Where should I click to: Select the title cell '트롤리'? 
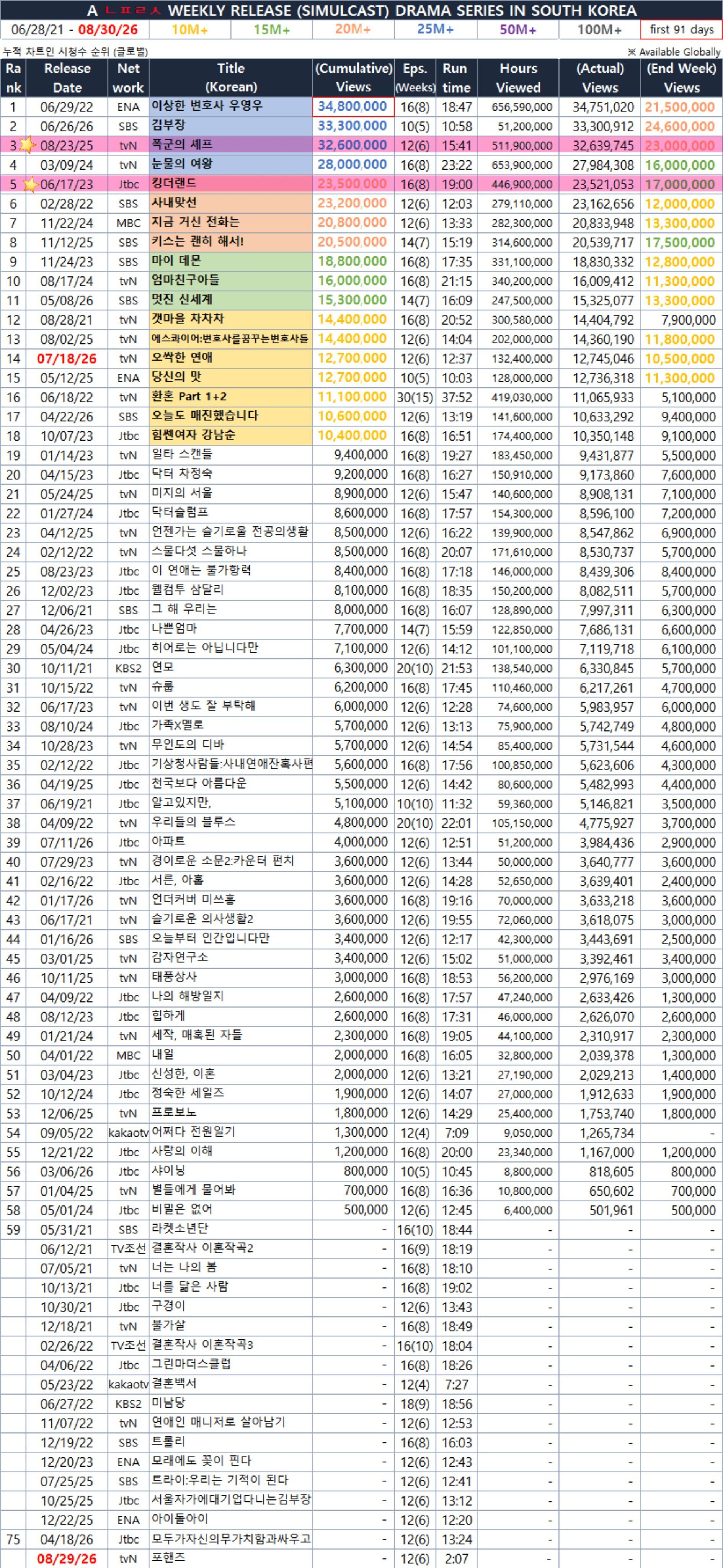(x=231, y=1442)
